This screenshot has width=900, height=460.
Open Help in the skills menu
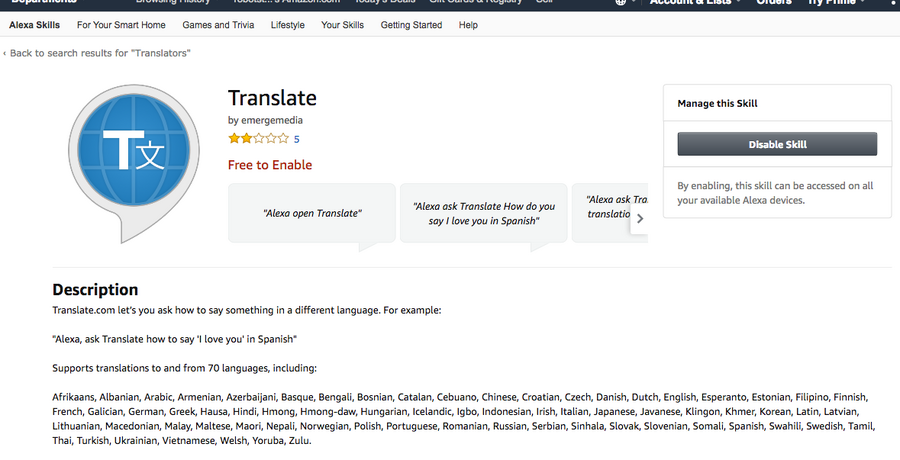(468, 25)
